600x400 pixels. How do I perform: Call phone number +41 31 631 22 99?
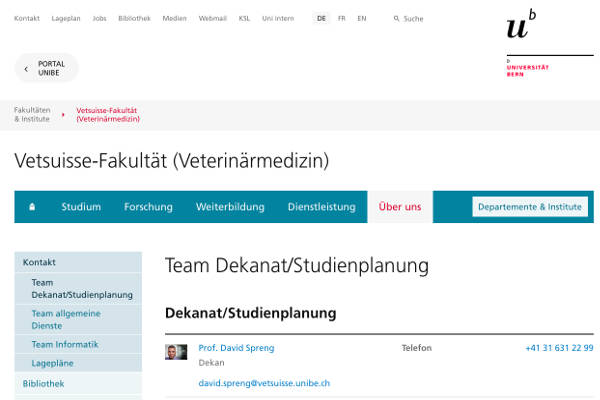559,348
